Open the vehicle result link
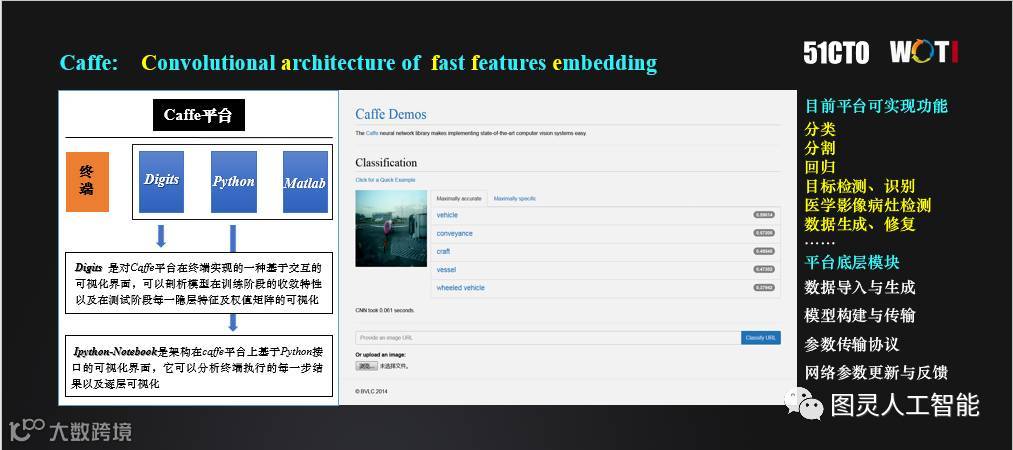 (x=447, y=215)
